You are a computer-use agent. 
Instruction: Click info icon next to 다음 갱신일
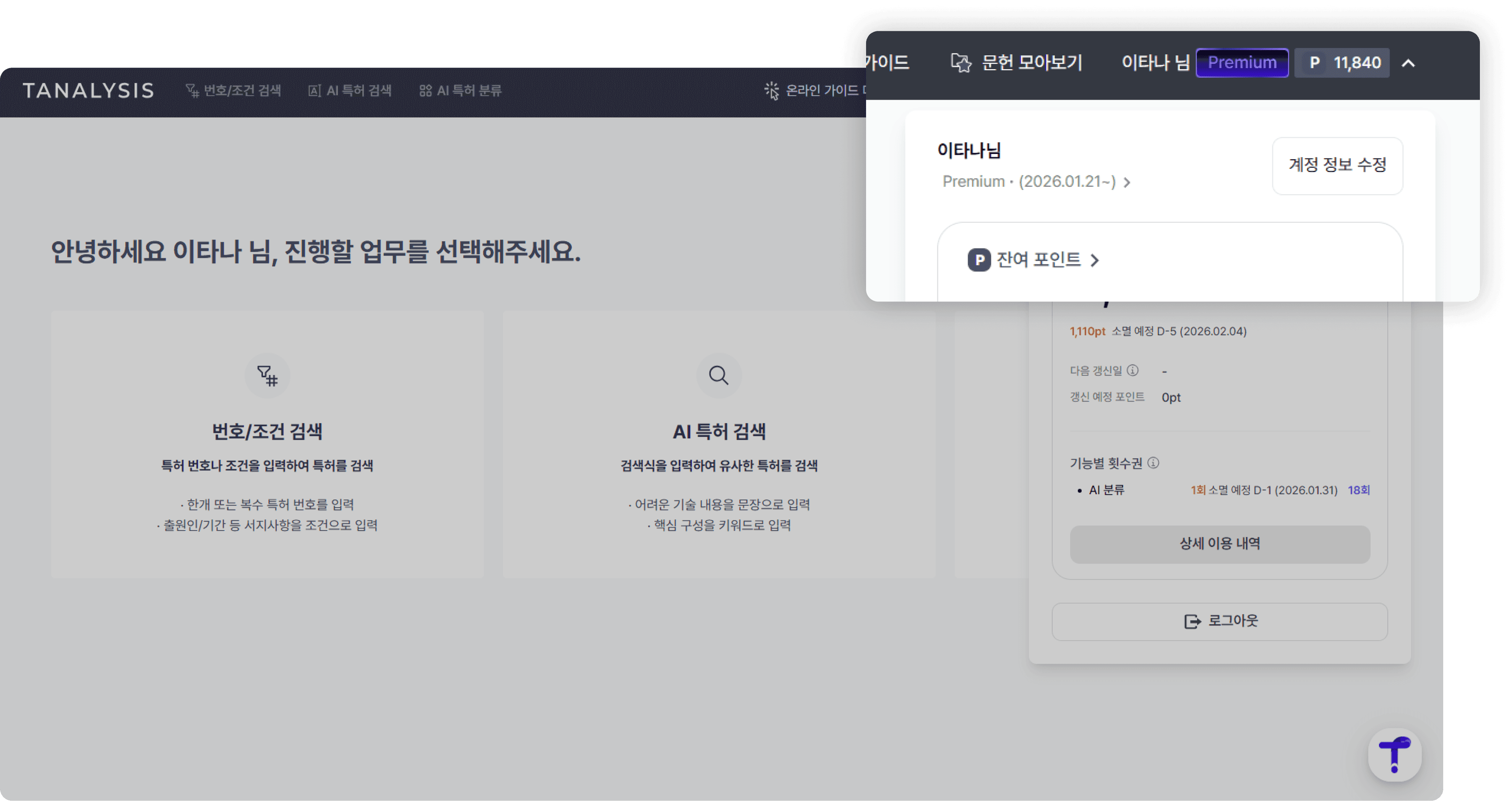click(x=1133, y=370)
